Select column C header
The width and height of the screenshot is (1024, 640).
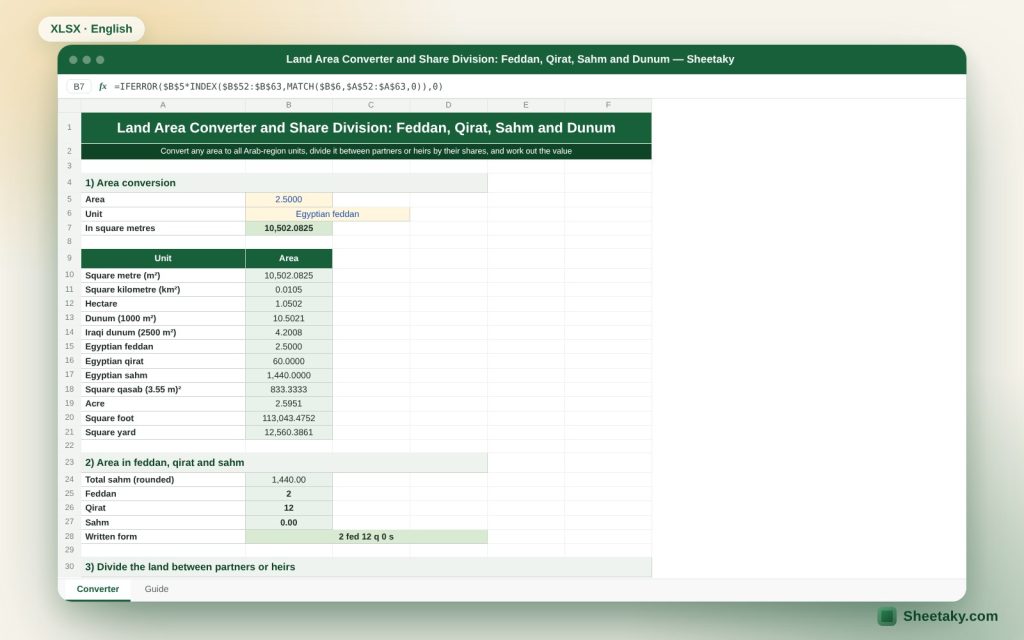(371, 104)
